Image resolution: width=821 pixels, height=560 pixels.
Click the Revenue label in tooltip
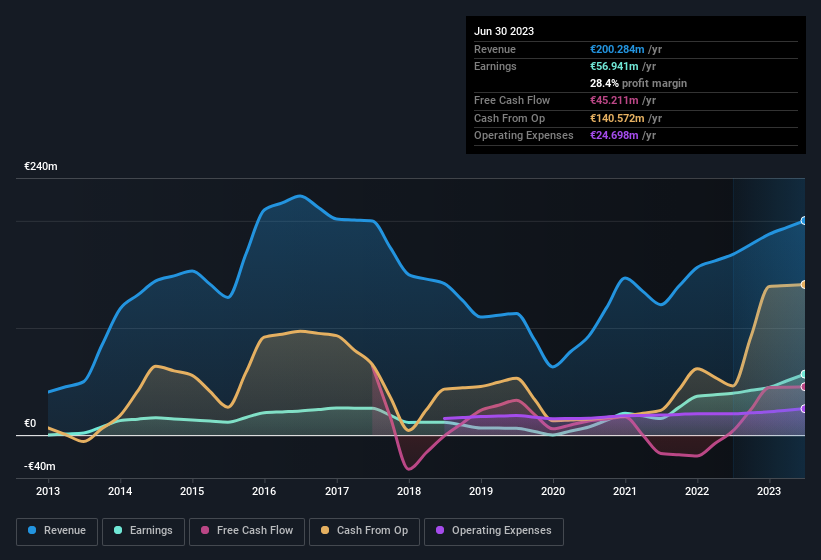tap(495, 49)
